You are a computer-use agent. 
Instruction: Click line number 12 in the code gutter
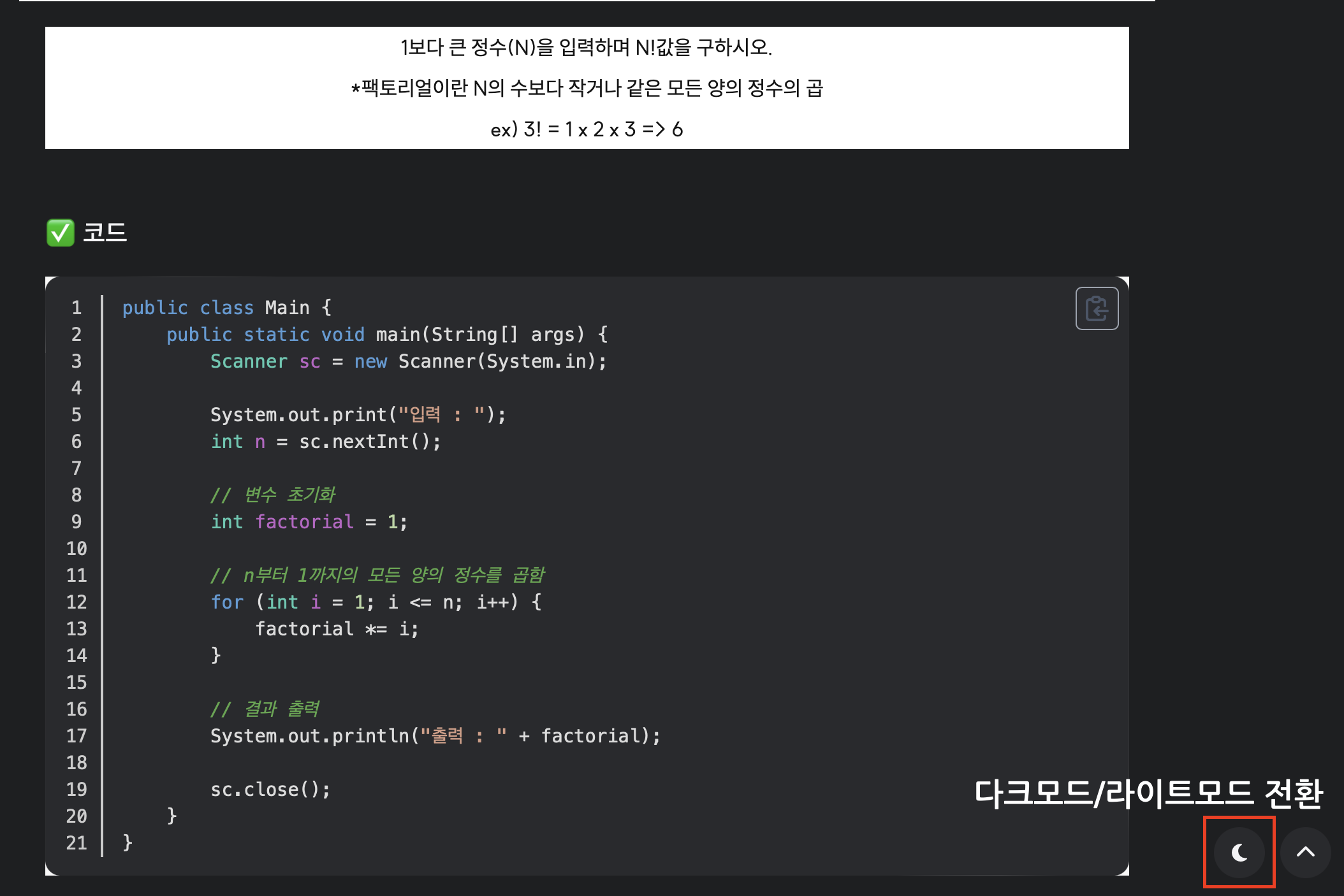pyautogui.click(x=77, y=602)
